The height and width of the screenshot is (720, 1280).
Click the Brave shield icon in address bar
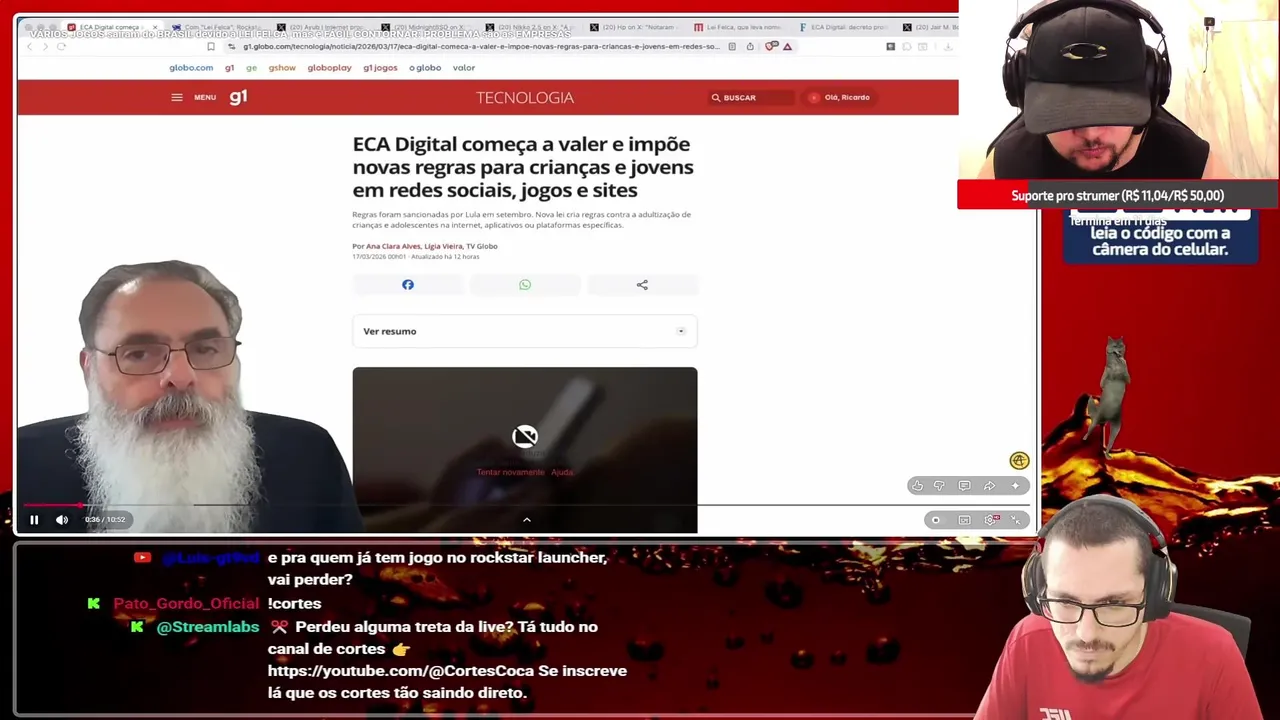769,46
